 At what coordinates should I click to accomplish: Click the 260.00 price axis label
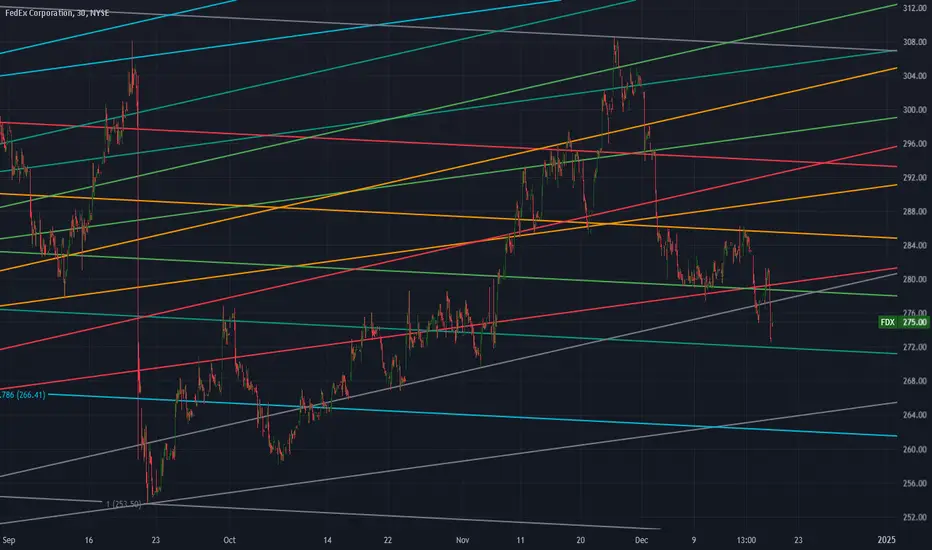click(x=915, y=450)
